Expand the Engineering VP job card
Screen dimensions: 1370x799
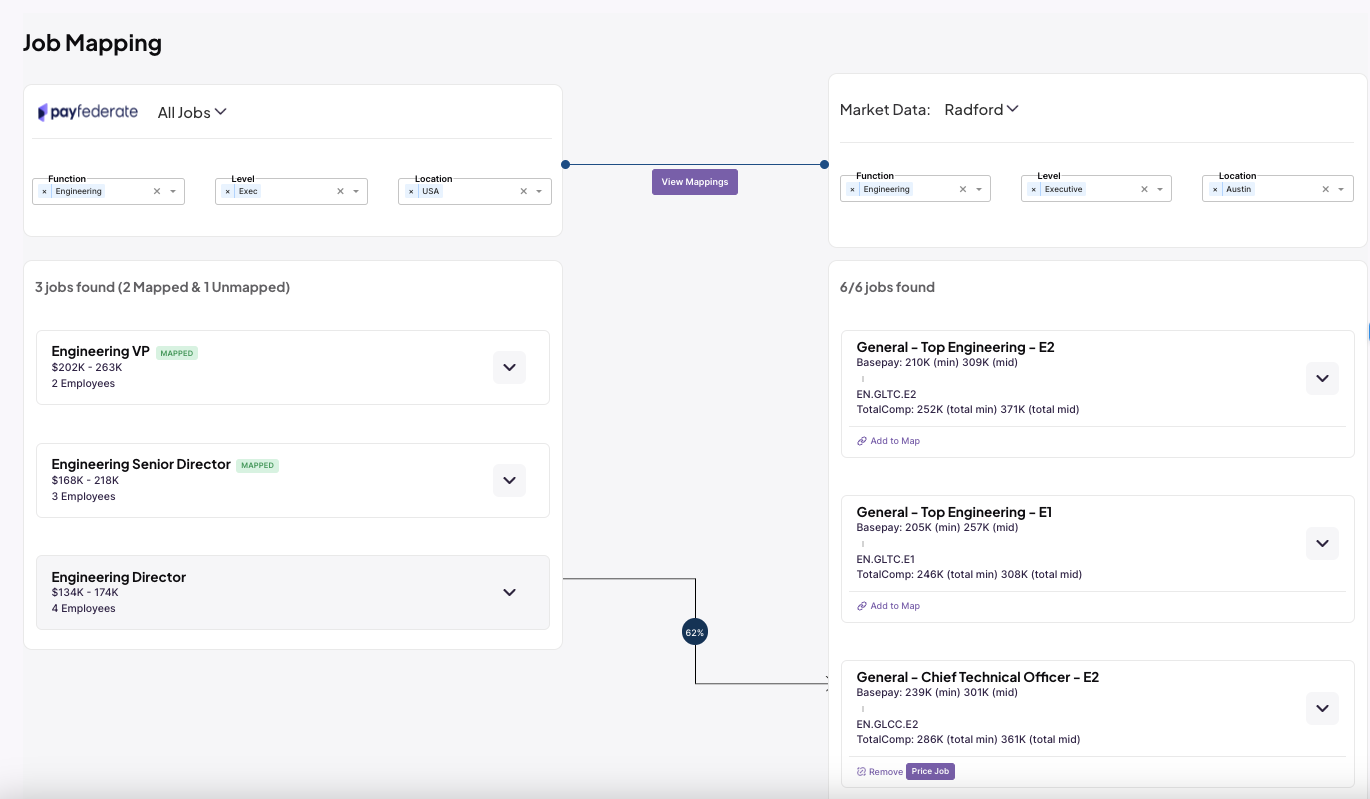point(509,367)
